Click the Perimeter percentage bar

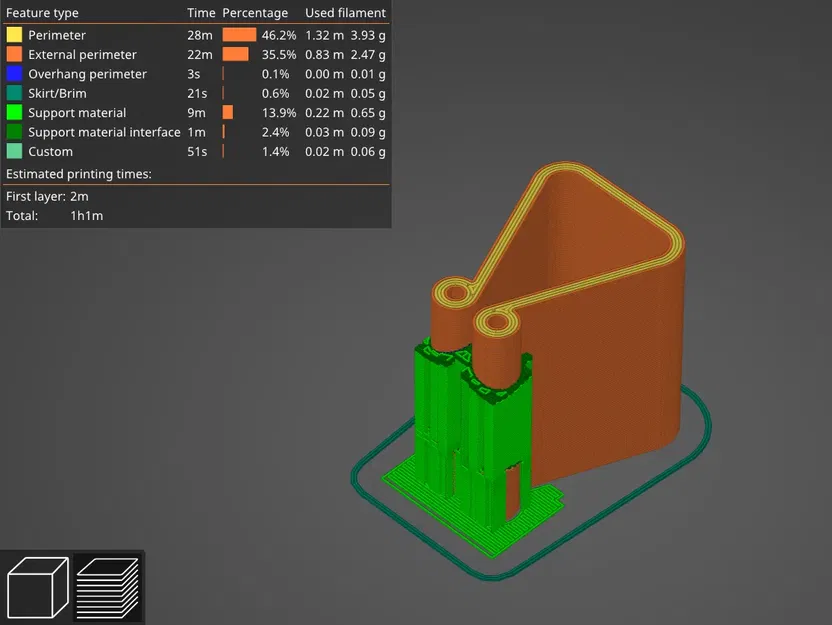[x=239, y=34]
